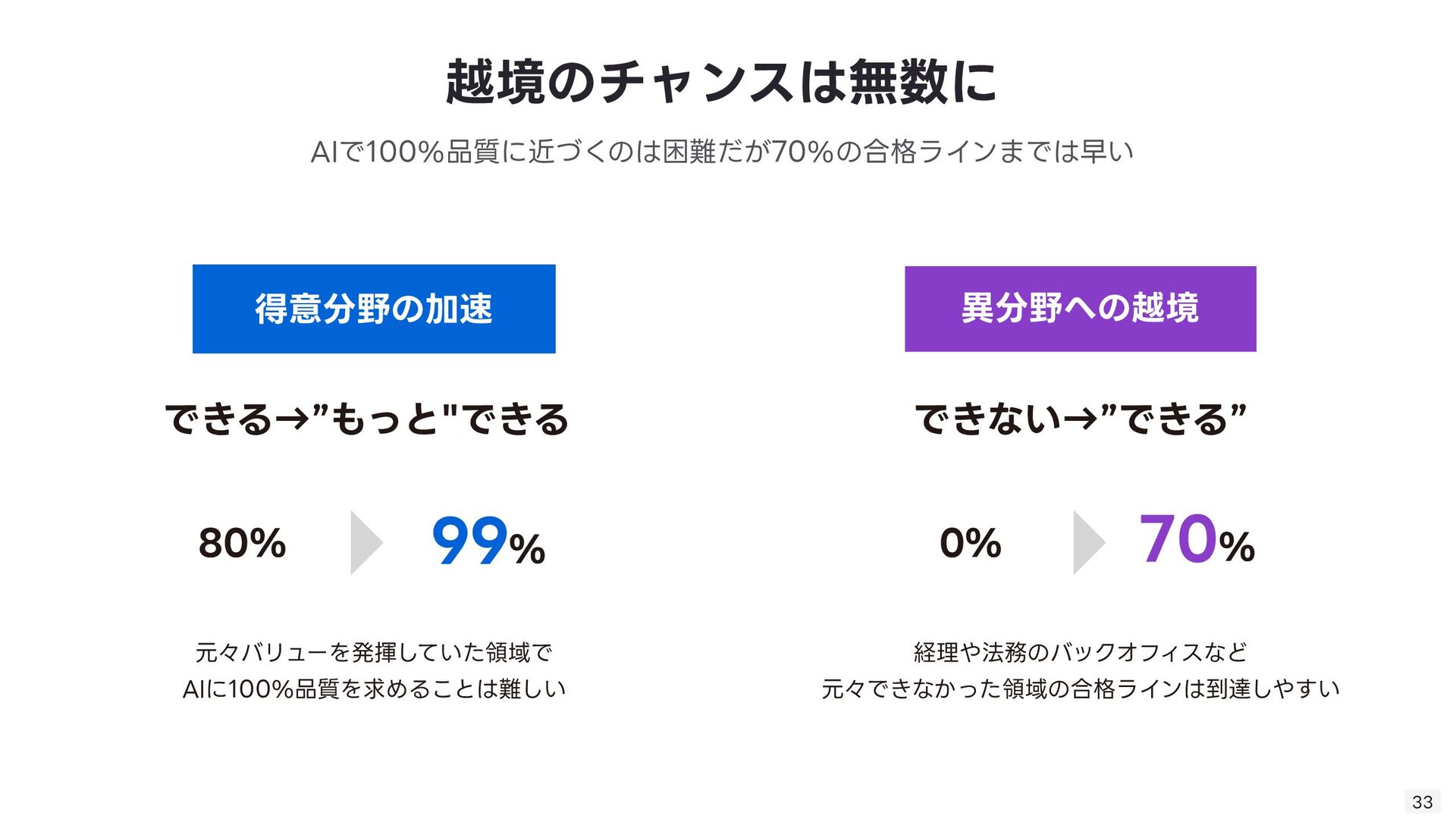The height and width of the screenshot is (819, 1456).
Task: Select the line AIに100%品質を求めることは難しい
Action: coord(374,689)
